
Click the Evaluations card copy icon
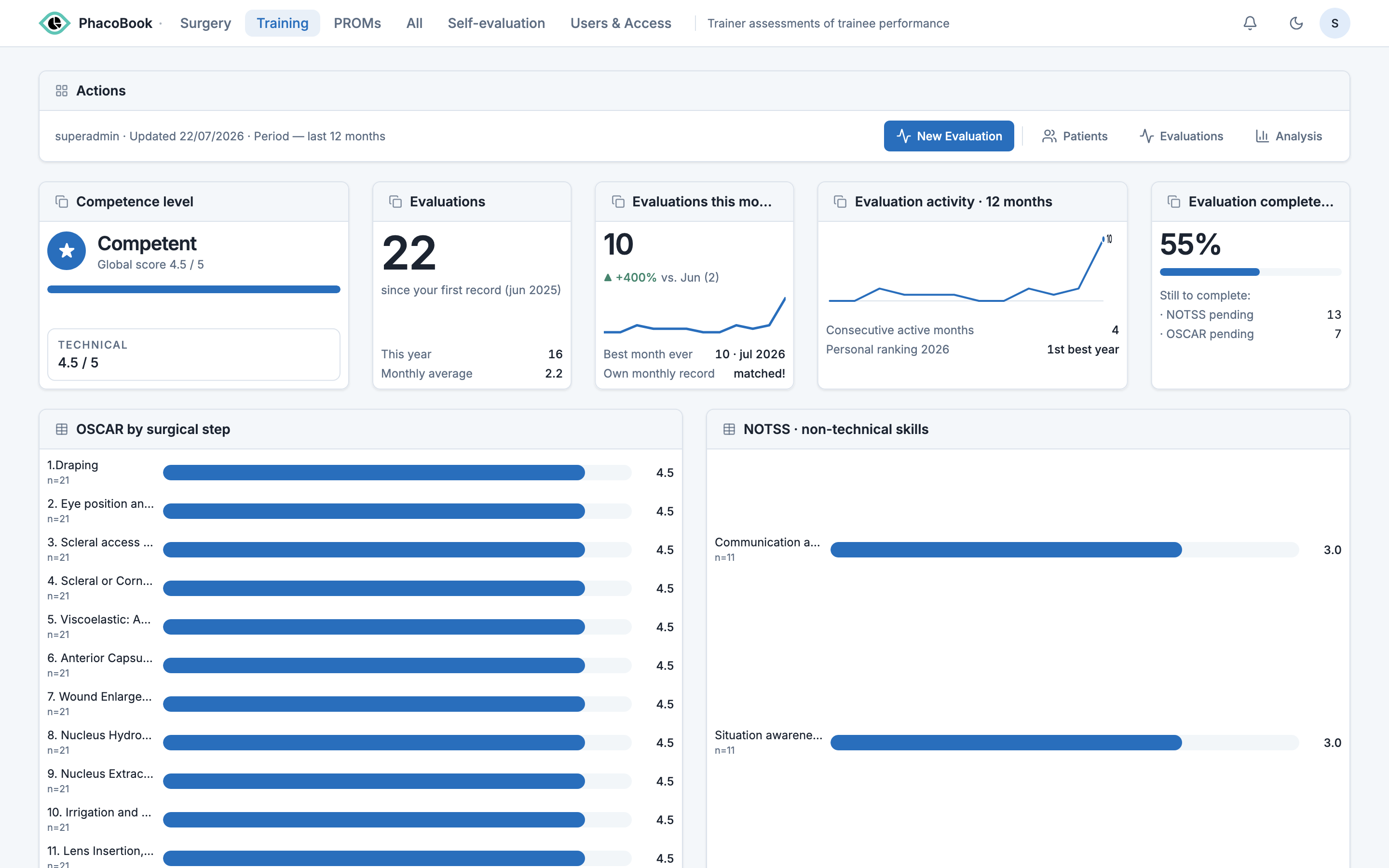[x=395, y=202]
